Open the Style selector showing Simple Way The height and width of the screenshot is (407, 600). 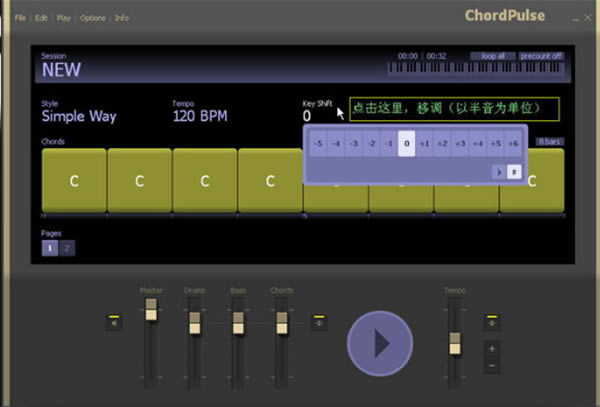[x=78, y=116]
